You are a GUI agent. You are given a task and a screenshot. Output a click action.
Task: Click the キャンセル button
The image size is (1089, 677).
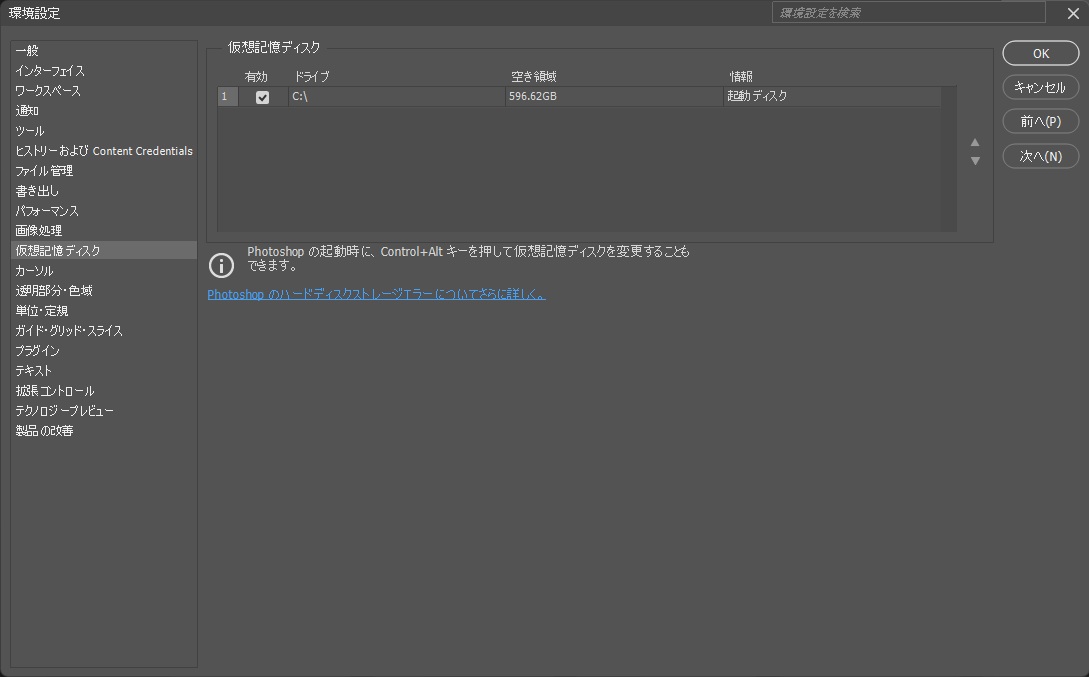(1040, 87)
